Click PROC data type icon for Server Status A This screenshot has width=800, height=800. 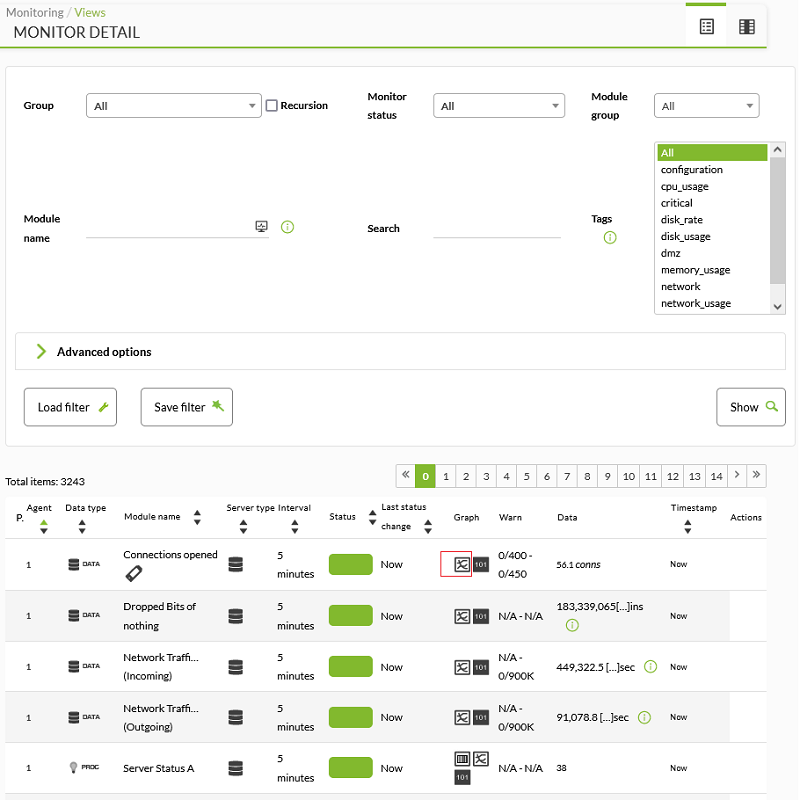pos(84,767)
